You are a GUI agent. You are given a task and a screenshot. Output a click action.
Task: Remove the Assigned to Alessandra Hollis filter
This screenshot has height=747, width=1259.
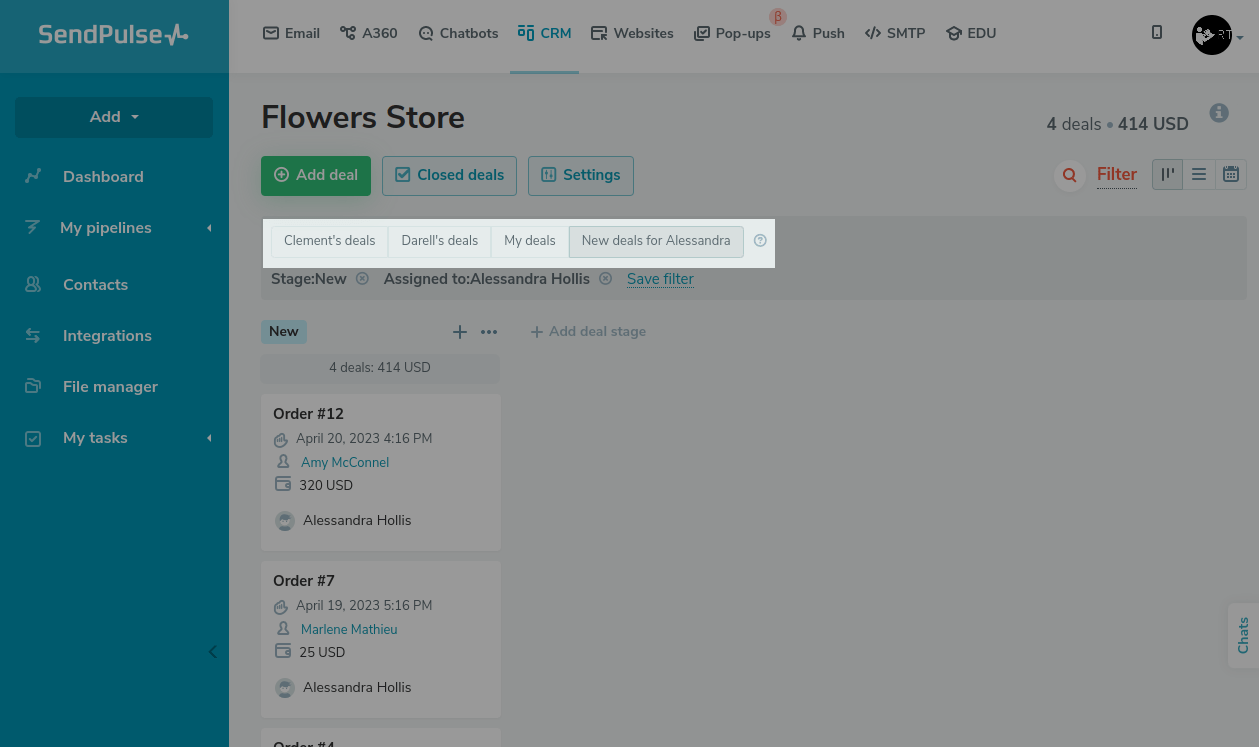(605, 279)
